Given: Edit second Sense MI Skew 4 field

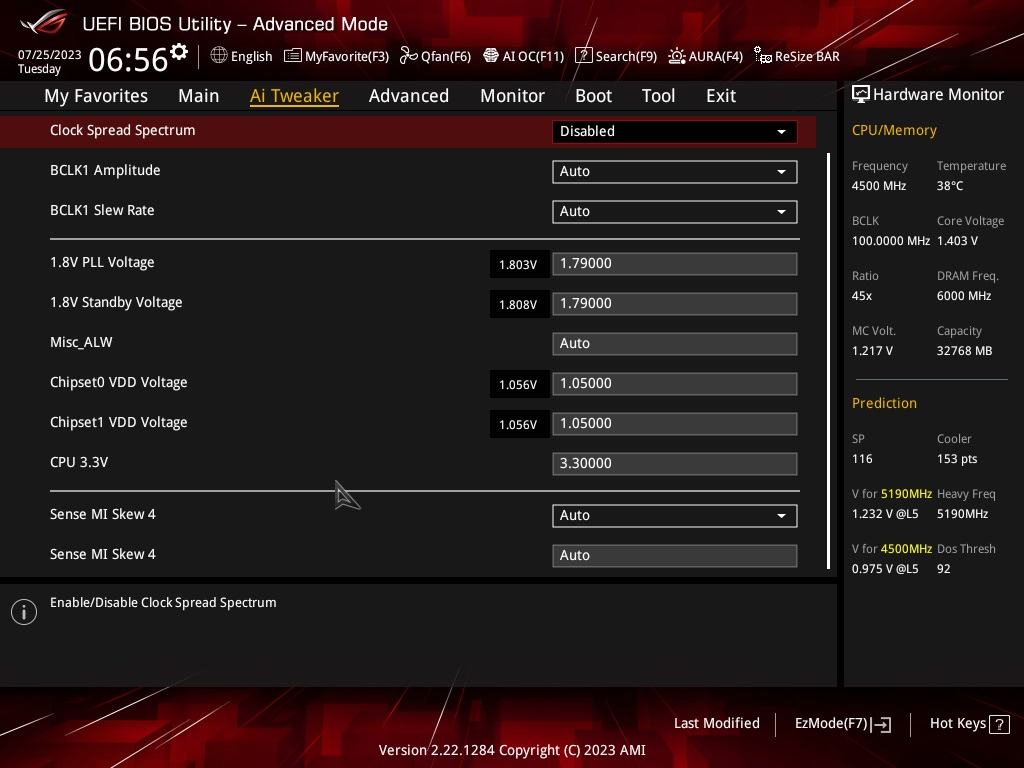Looking at the screenshot, I should coord(675,556).
